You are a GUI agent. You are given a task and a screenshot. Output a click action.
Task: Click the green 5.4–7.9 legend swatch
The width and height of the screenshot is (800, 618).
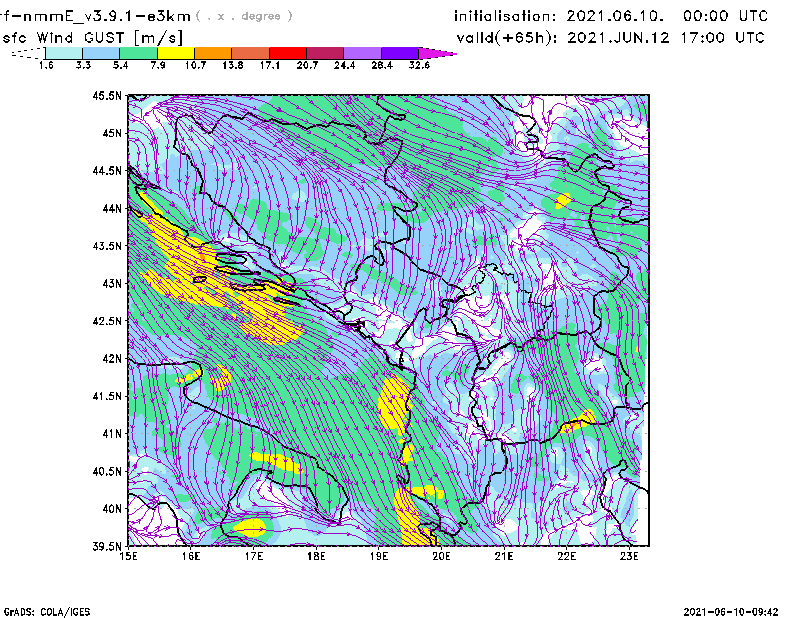point(138,53)
